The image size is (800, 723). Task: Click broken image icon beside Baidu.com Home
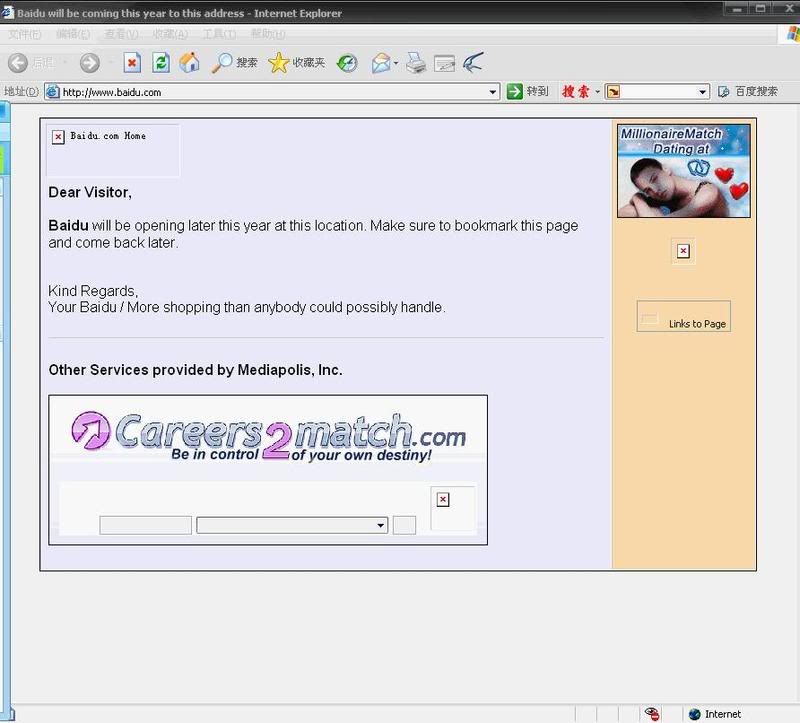(58, 137)
